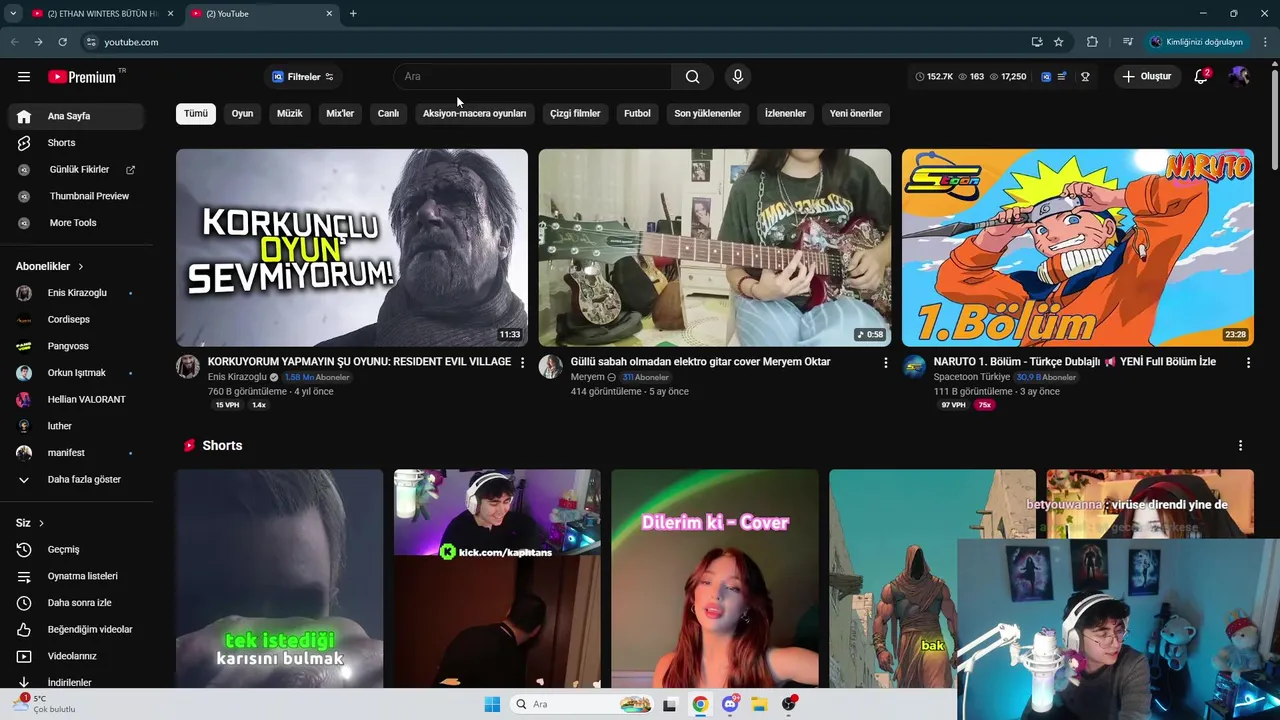The image size is (1280, 720).
Task: Select the Futbol filter chip
Action: 637,113
